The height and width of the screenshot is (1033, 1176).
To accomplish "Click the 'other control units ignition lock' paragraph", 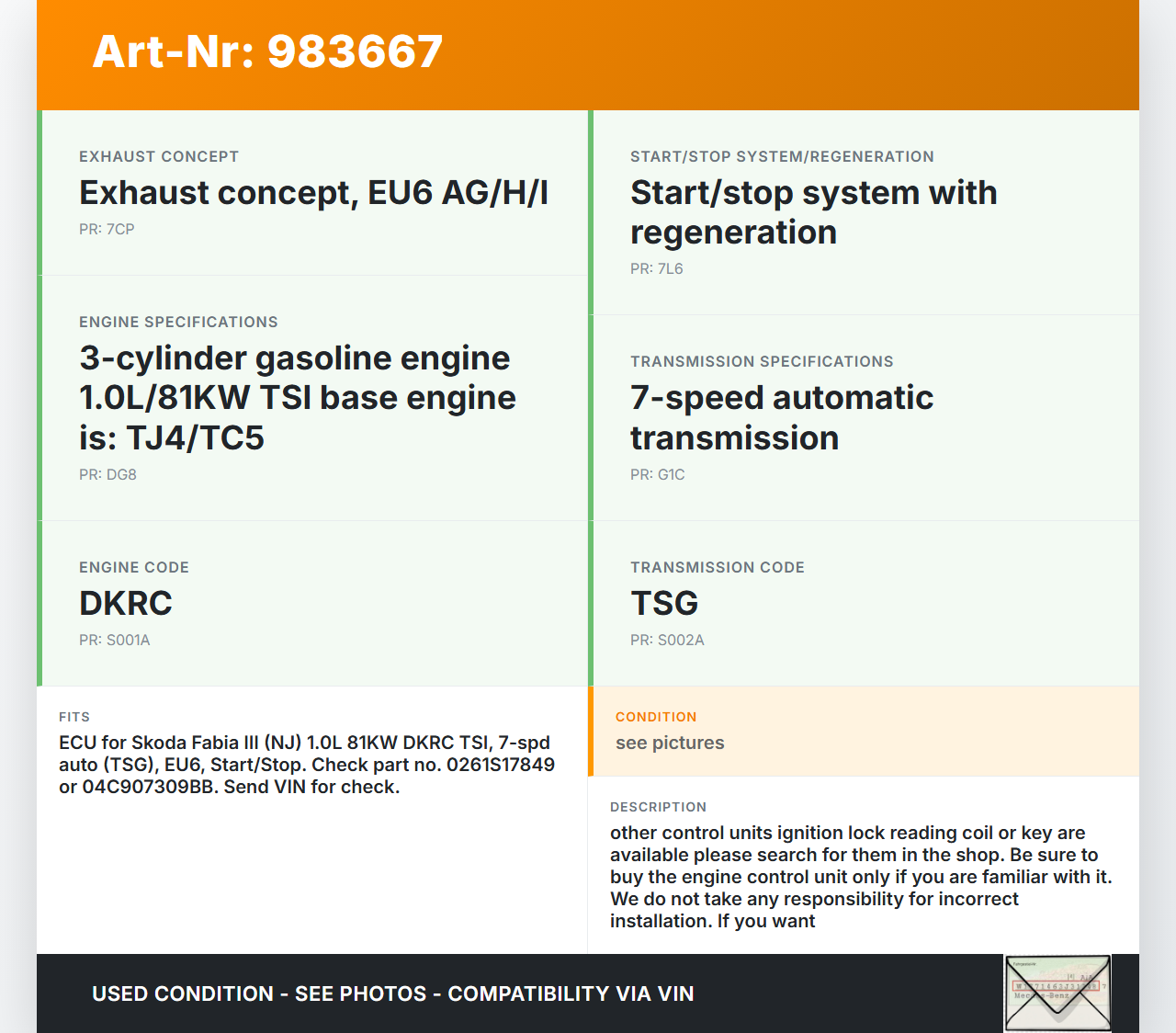I will coord(861,877).
